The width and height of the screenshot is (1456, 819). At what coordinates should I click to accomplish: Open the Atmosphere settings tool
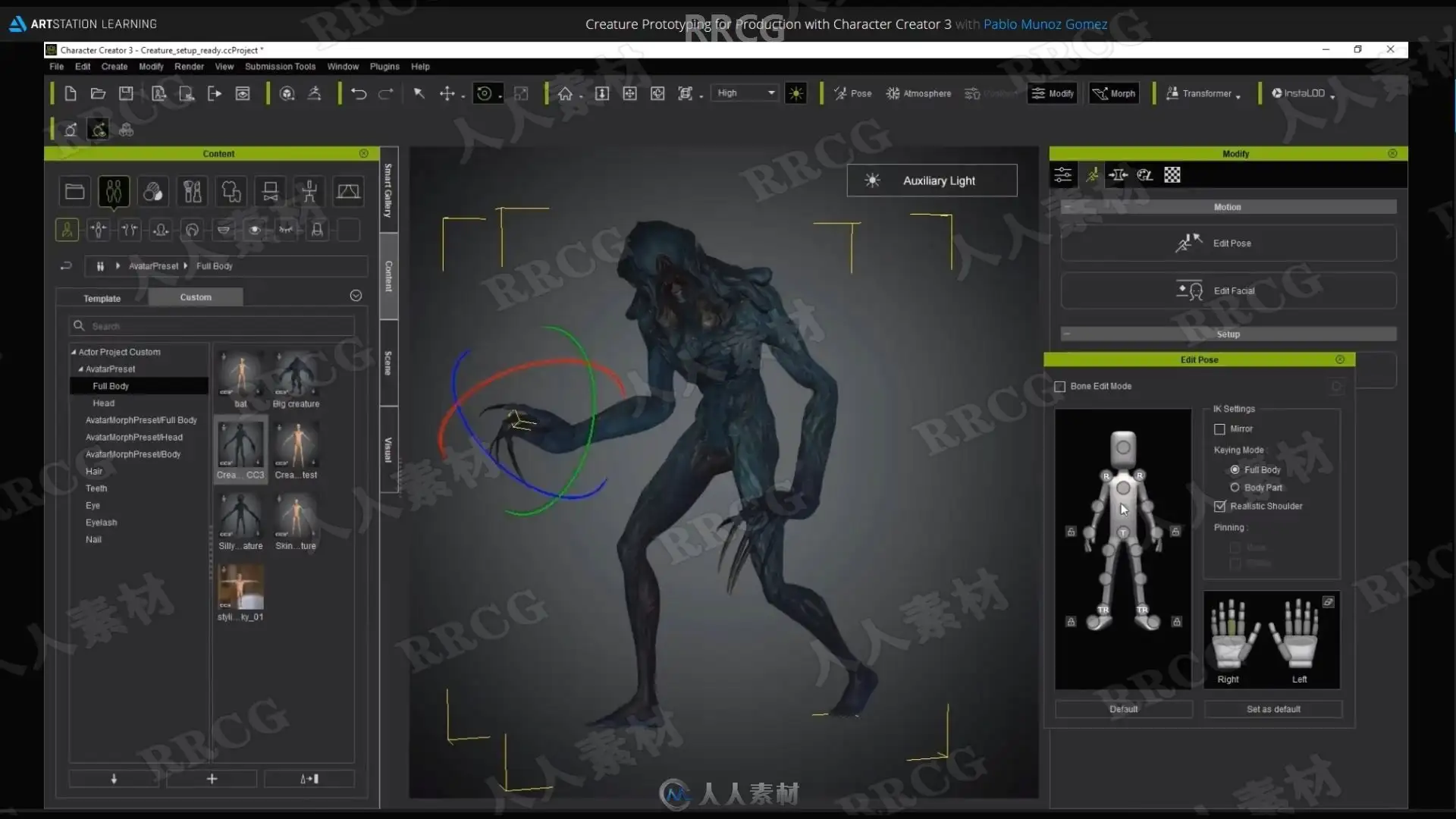[x=918, y=93]
